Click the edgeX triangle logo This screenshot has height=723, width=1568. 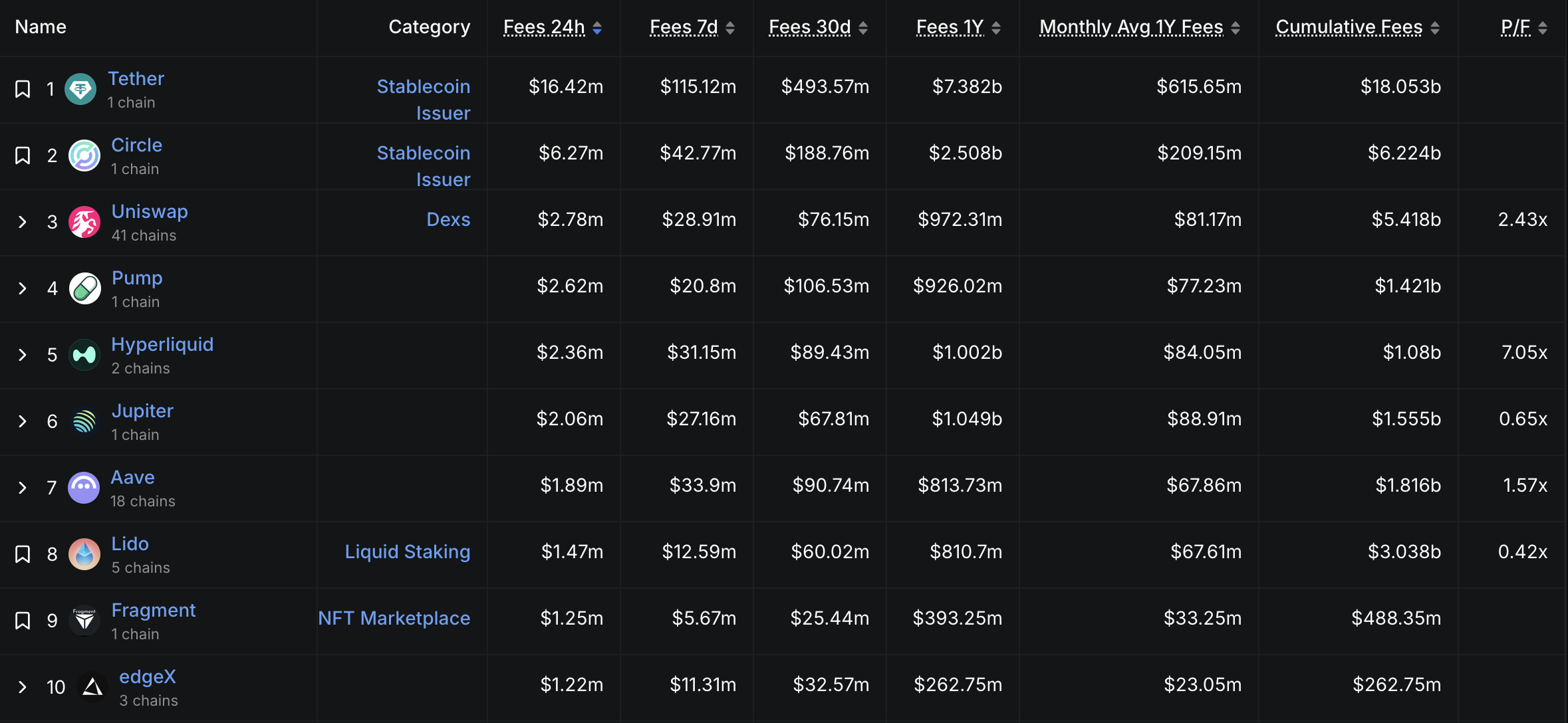pos(92,687)
